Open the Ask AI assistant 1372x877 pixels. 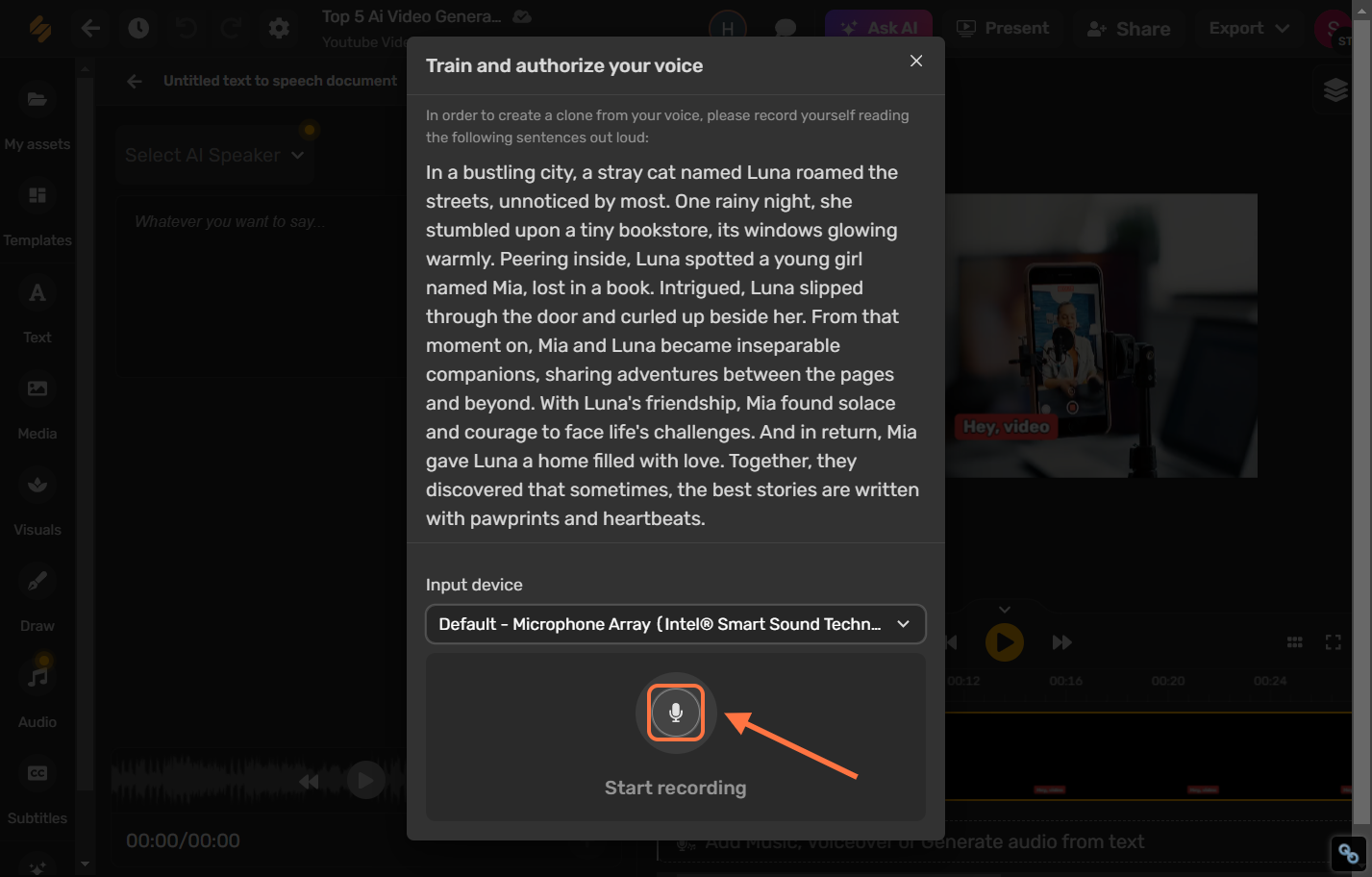879,28
